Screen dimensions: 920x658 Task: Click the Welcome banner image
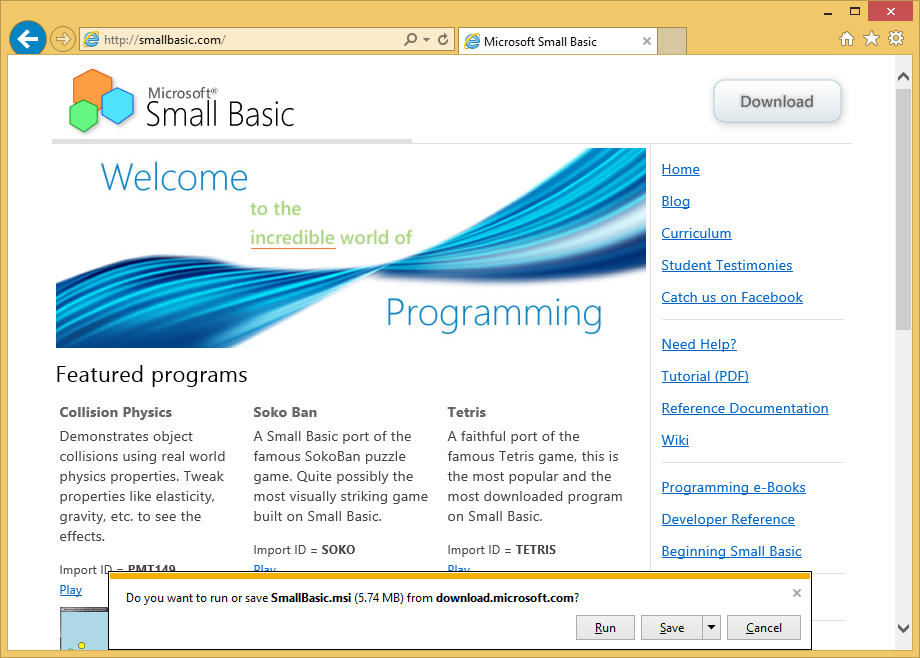[x=351, y=248]
